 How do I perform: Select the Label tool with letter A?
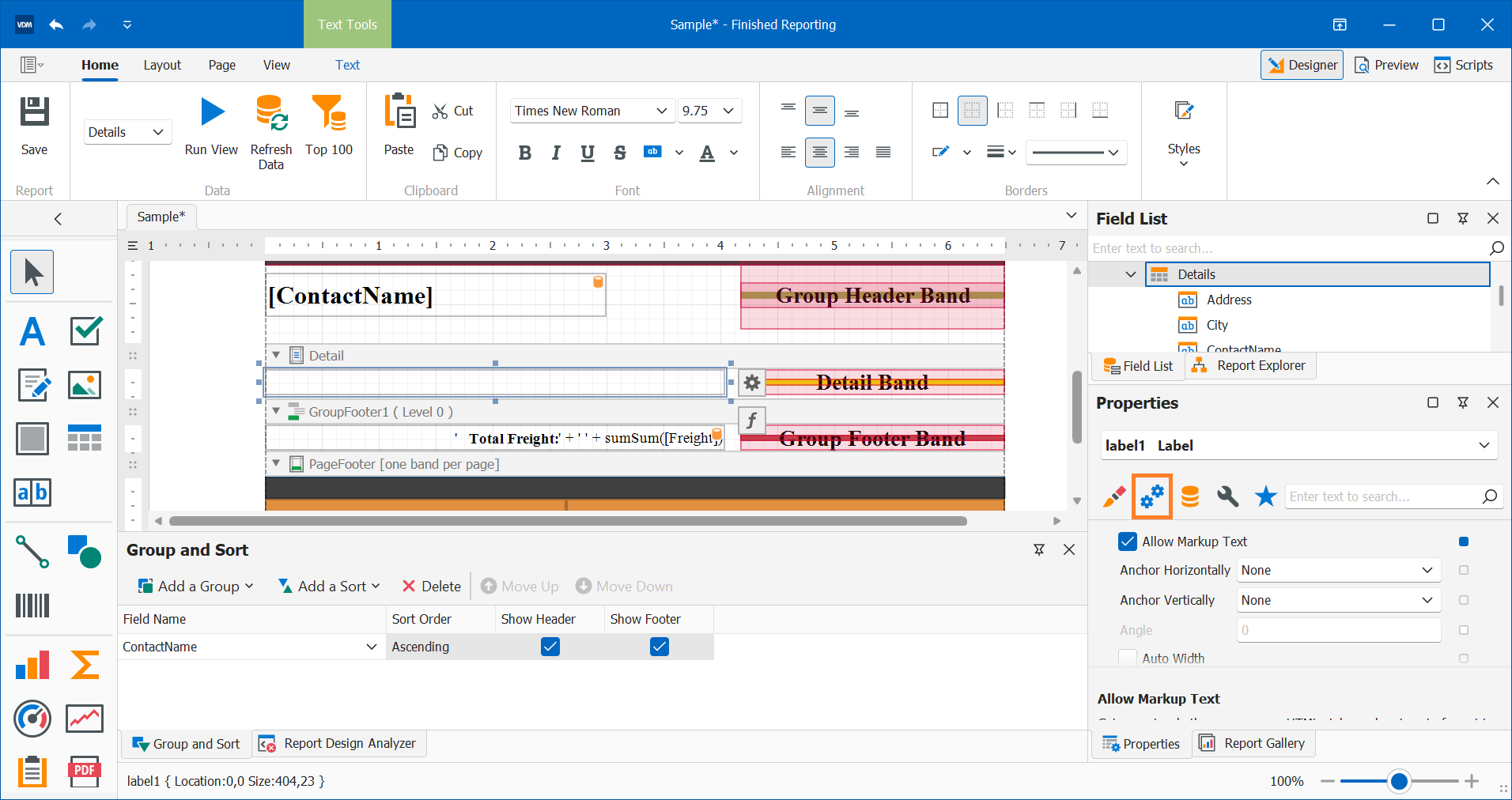pyautogui.click(x=32, y=331)
